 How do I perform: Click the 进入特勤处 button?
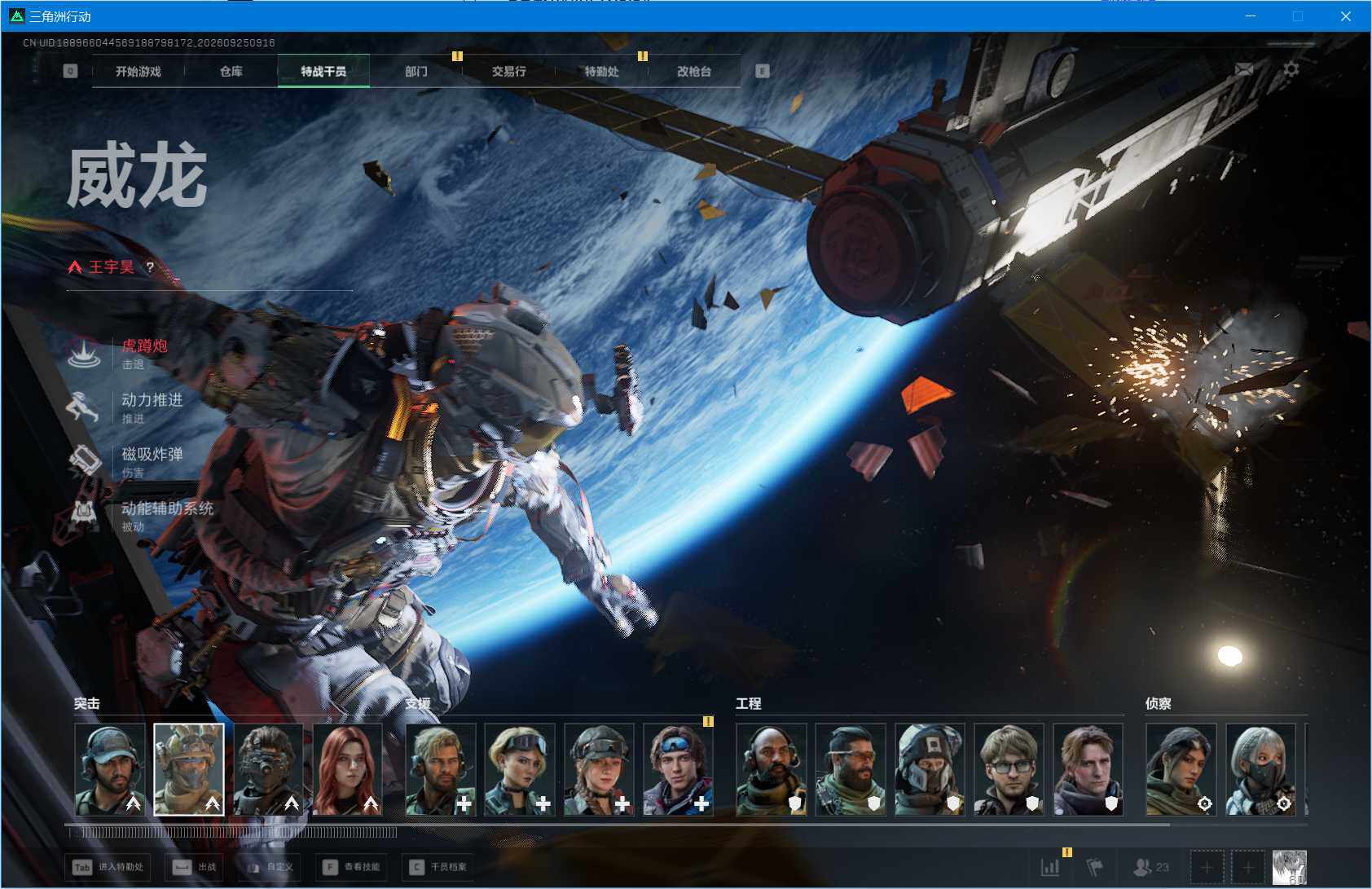pos(109,867)
